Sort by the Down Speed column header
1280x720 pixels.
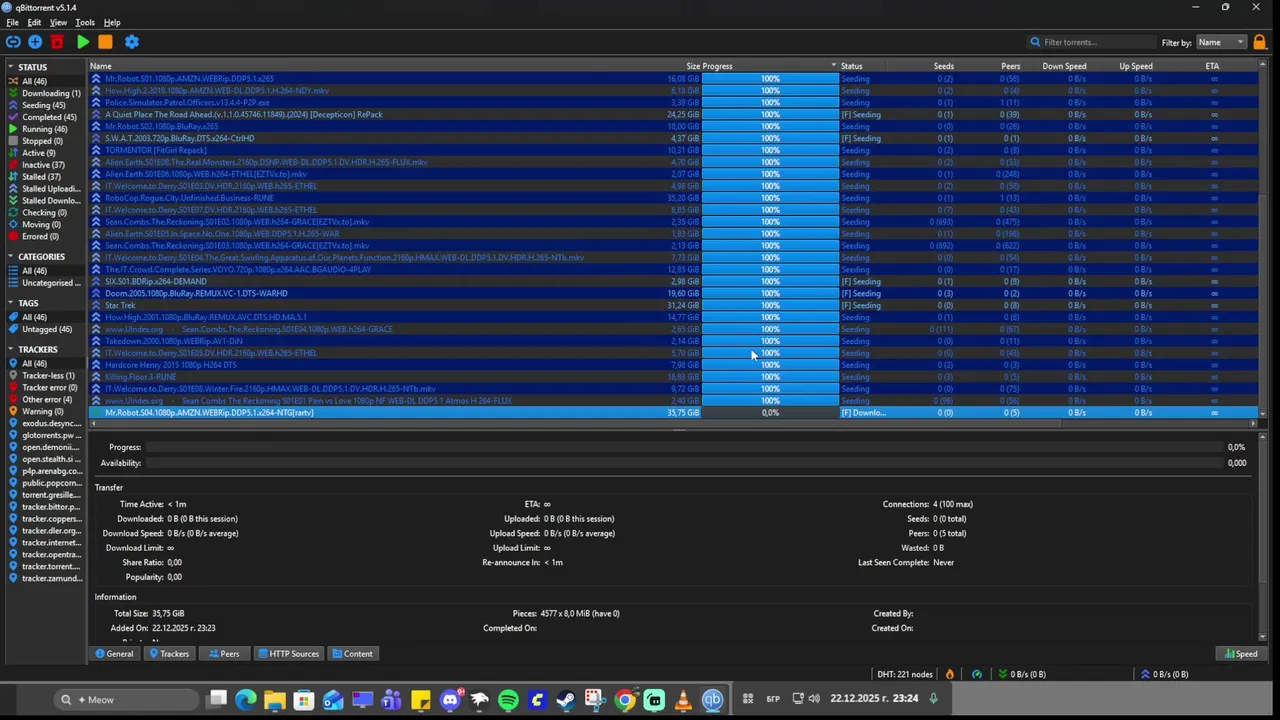1064,66
